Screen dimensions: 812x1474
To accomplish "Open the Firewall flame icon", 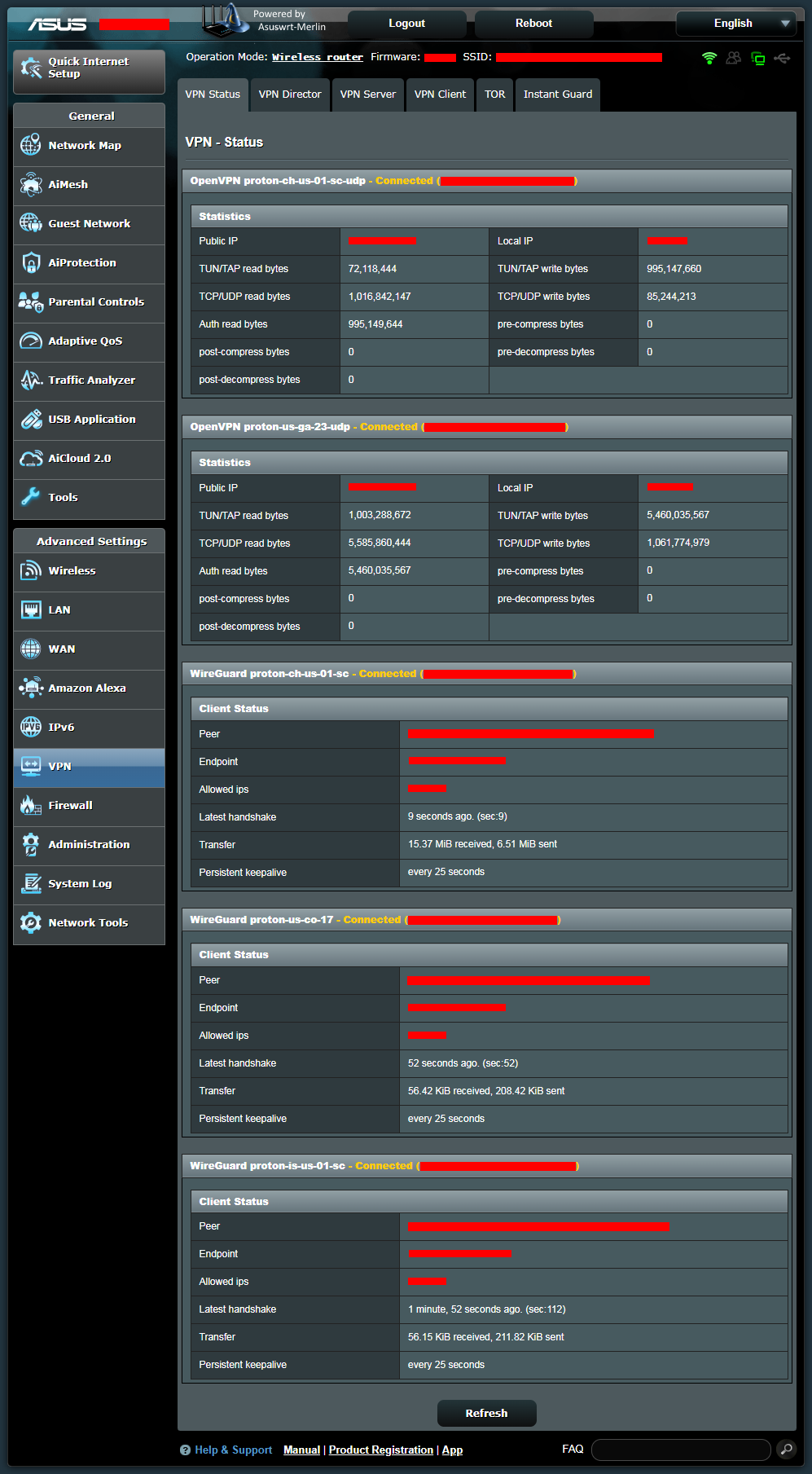I will click(x=31, y=805).
